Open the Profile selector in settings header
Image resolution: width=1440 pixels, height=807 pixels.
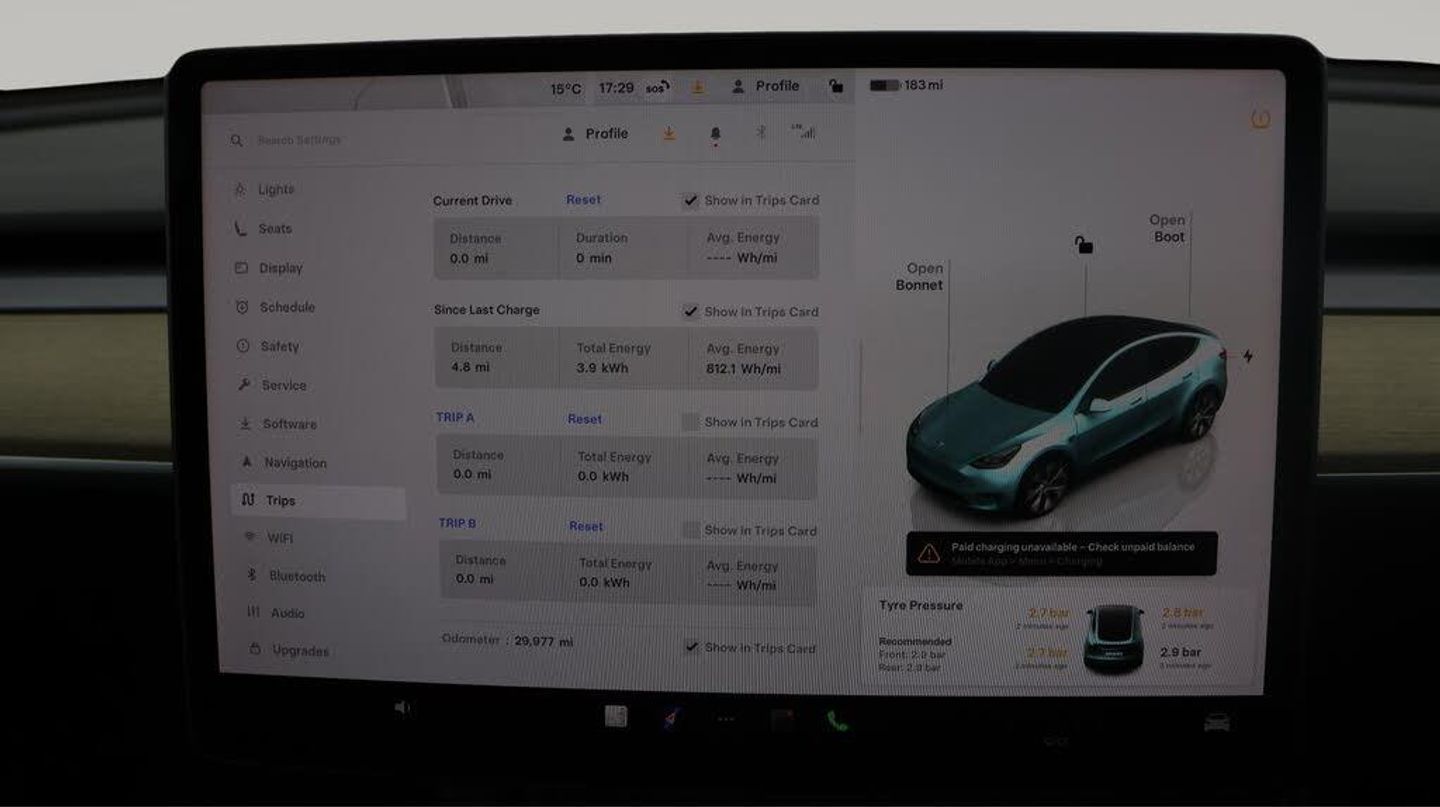coord(596,134)
